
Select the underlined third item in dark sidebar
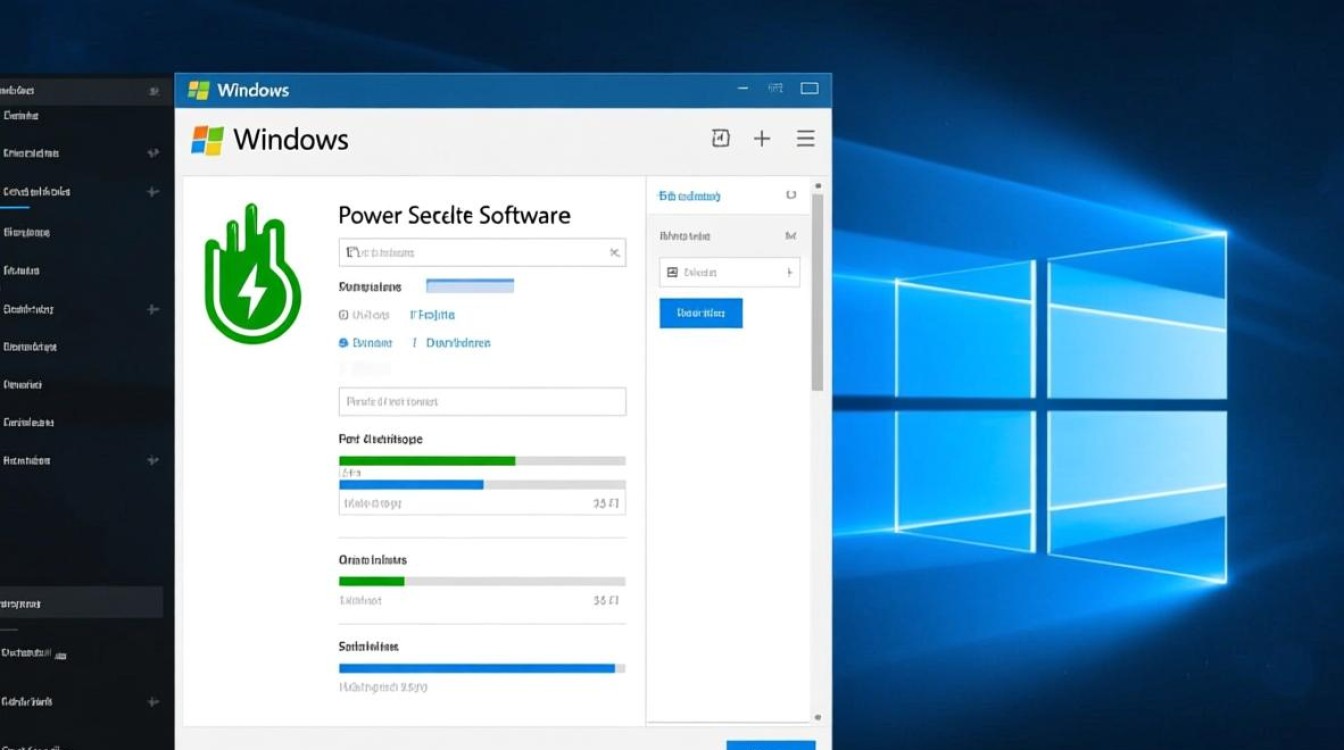(37, 191)
